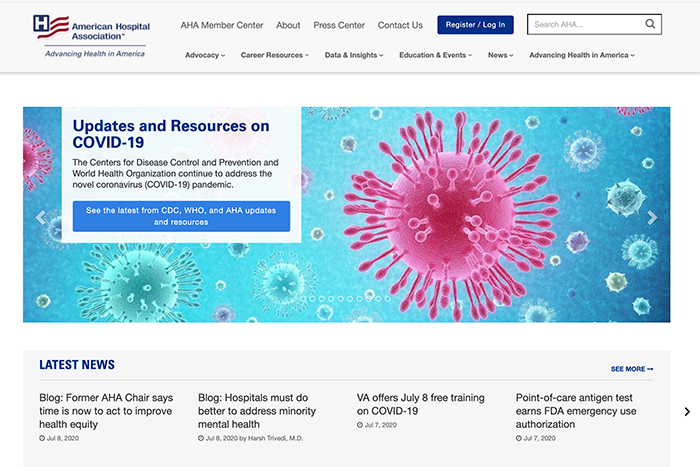700x467 pixels.
Task: Open VA July 8 free training article
Action: coord(421,404)
